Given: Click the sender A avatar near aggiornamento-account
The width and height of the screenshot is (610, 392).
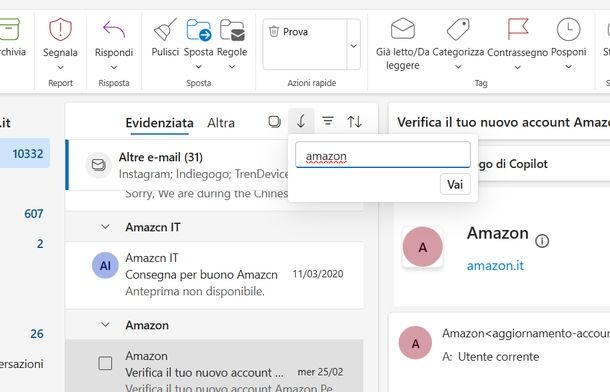Looking at the screenshot, I should [x=415, y=343].
